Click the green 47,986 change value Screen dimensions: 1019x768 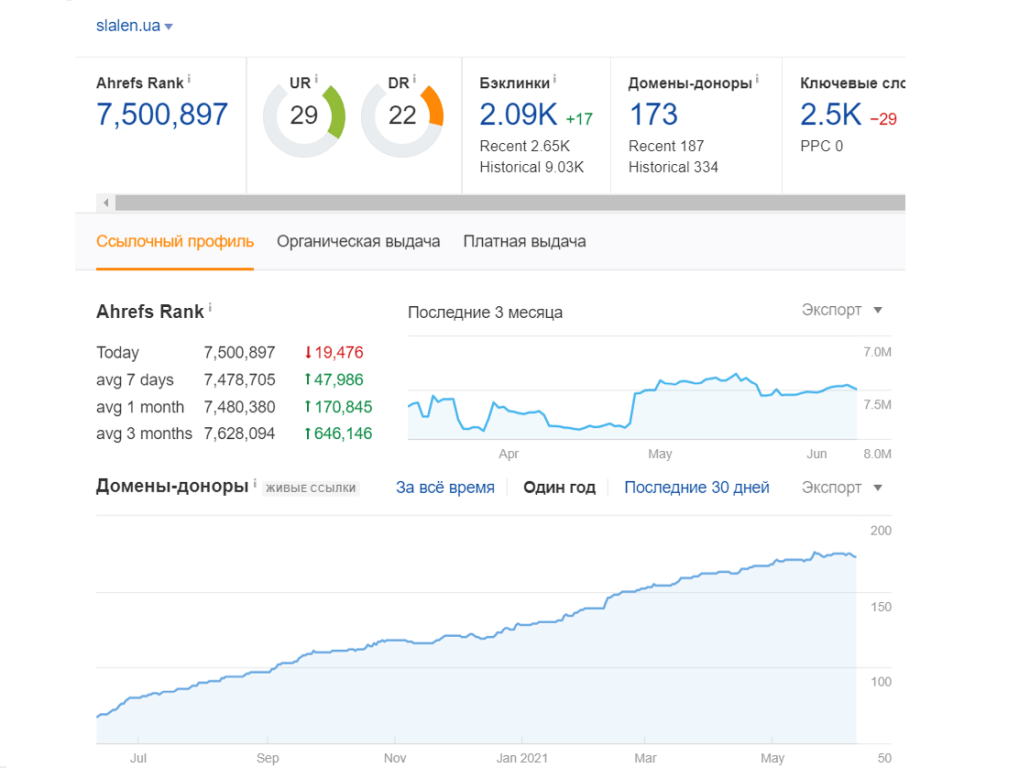(x=334, y=380)
